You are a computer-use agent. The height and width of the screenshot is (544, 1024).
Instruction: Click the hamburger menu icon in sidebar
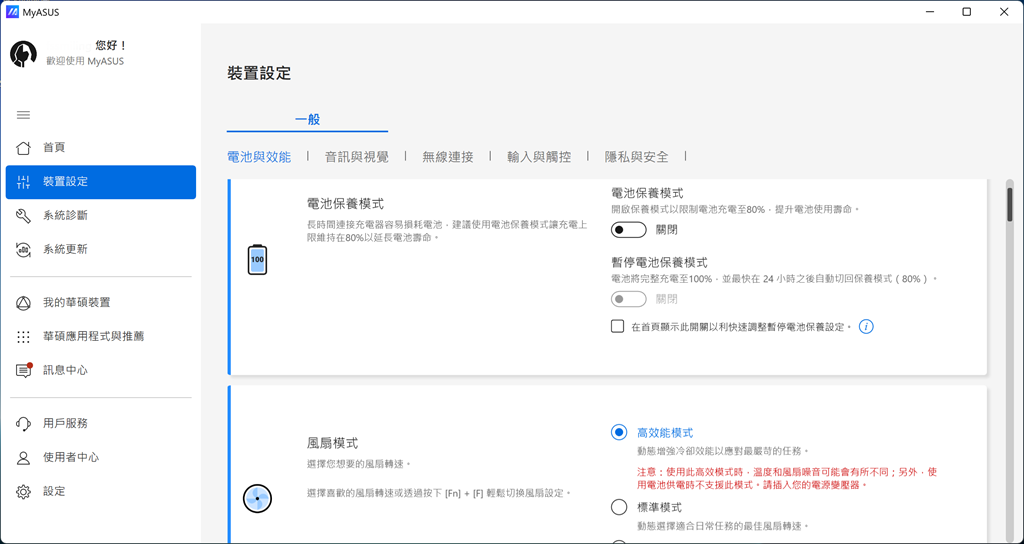24,115
